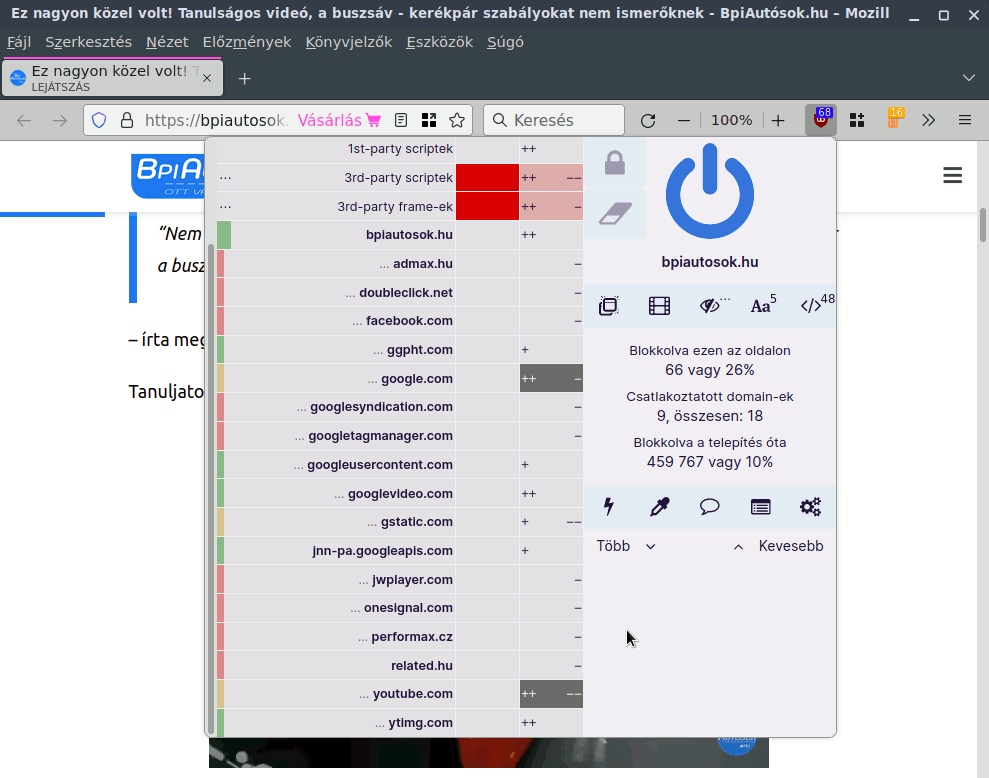This screenshot has width=989, height=778.
Task: Open the Előzmények menu
Action: point(247,42)
